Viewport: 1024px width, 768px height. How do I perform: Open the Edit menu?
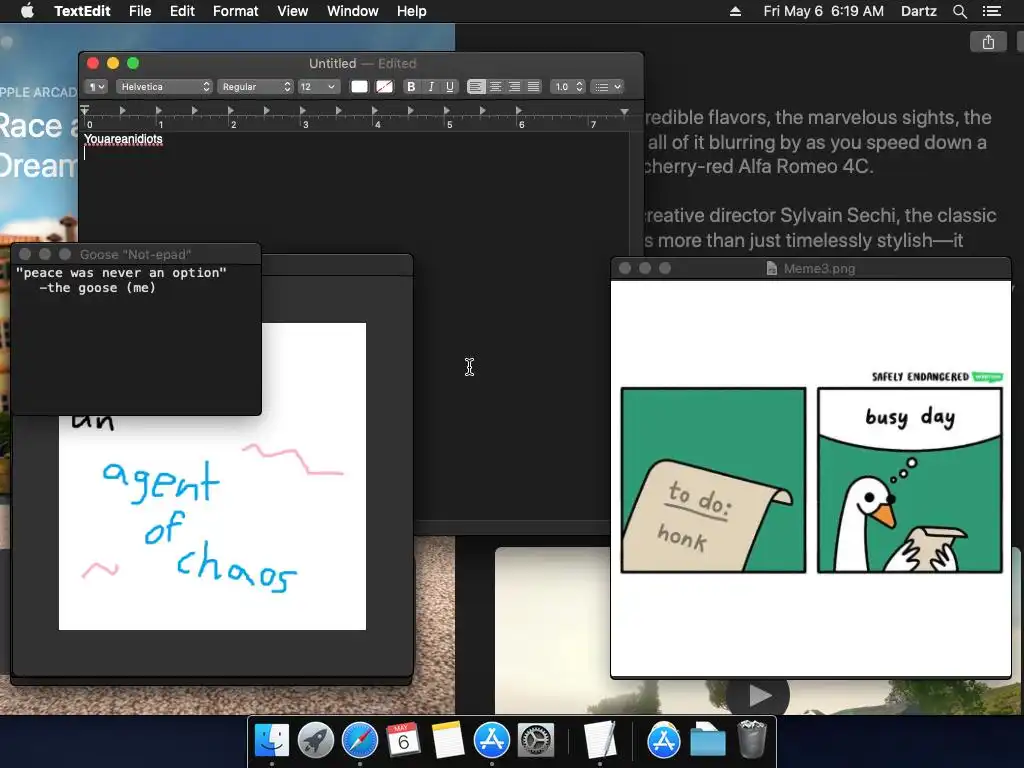pos(182,11)
